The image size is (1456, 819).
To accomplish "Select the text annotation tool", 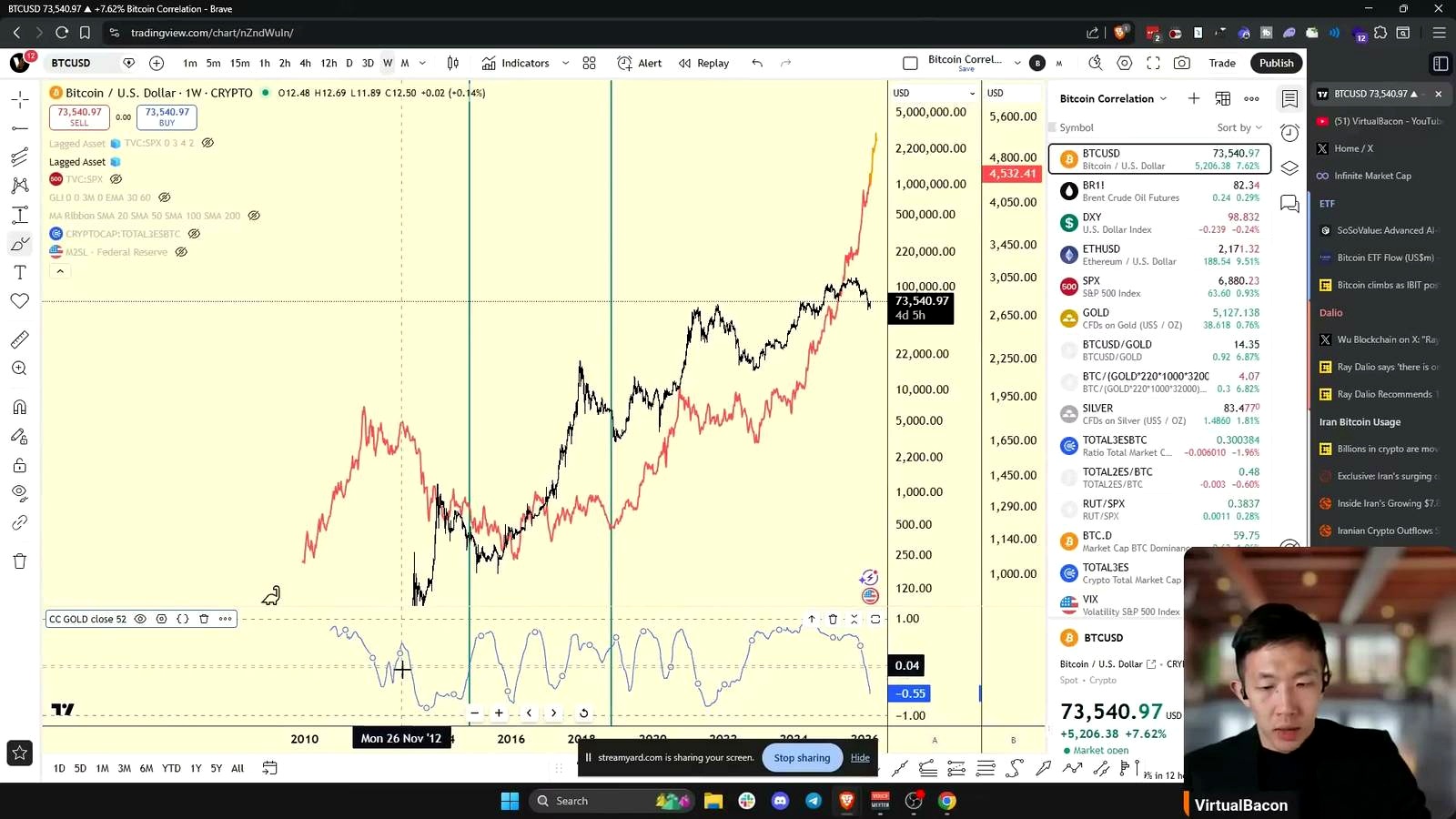I will pos(20,272).
